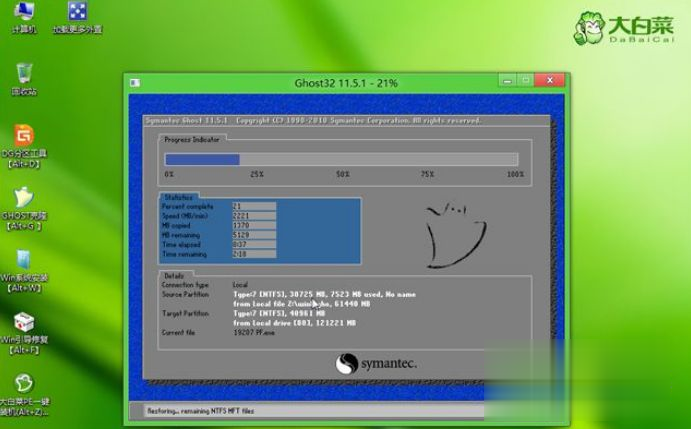
Task: Click the MB copied value 1370
Action: pyautogui.click(x=254, y=225)
